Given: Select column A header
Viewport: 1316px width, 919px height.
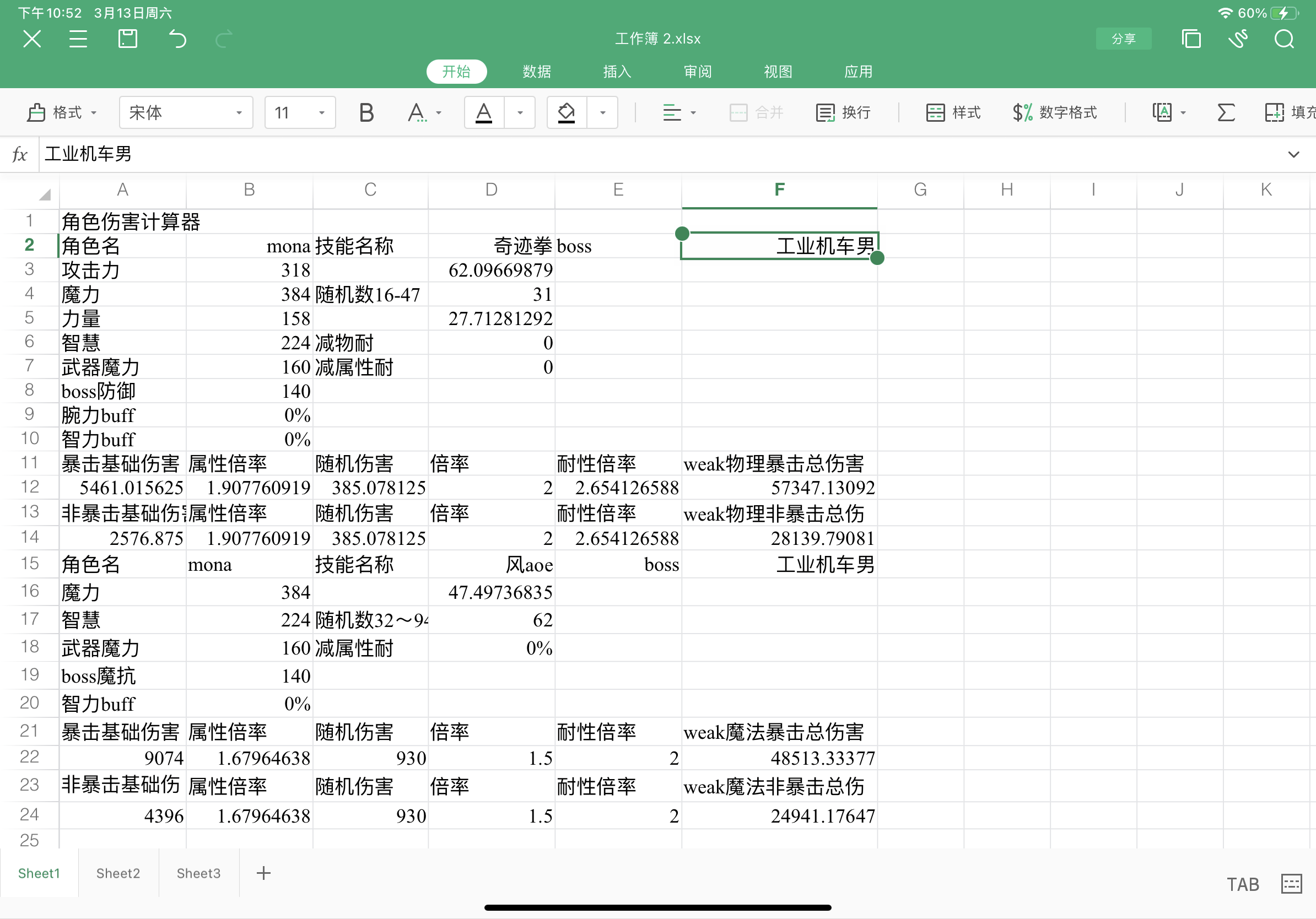Looking at the screenshot, I should [x=123, y=190].
